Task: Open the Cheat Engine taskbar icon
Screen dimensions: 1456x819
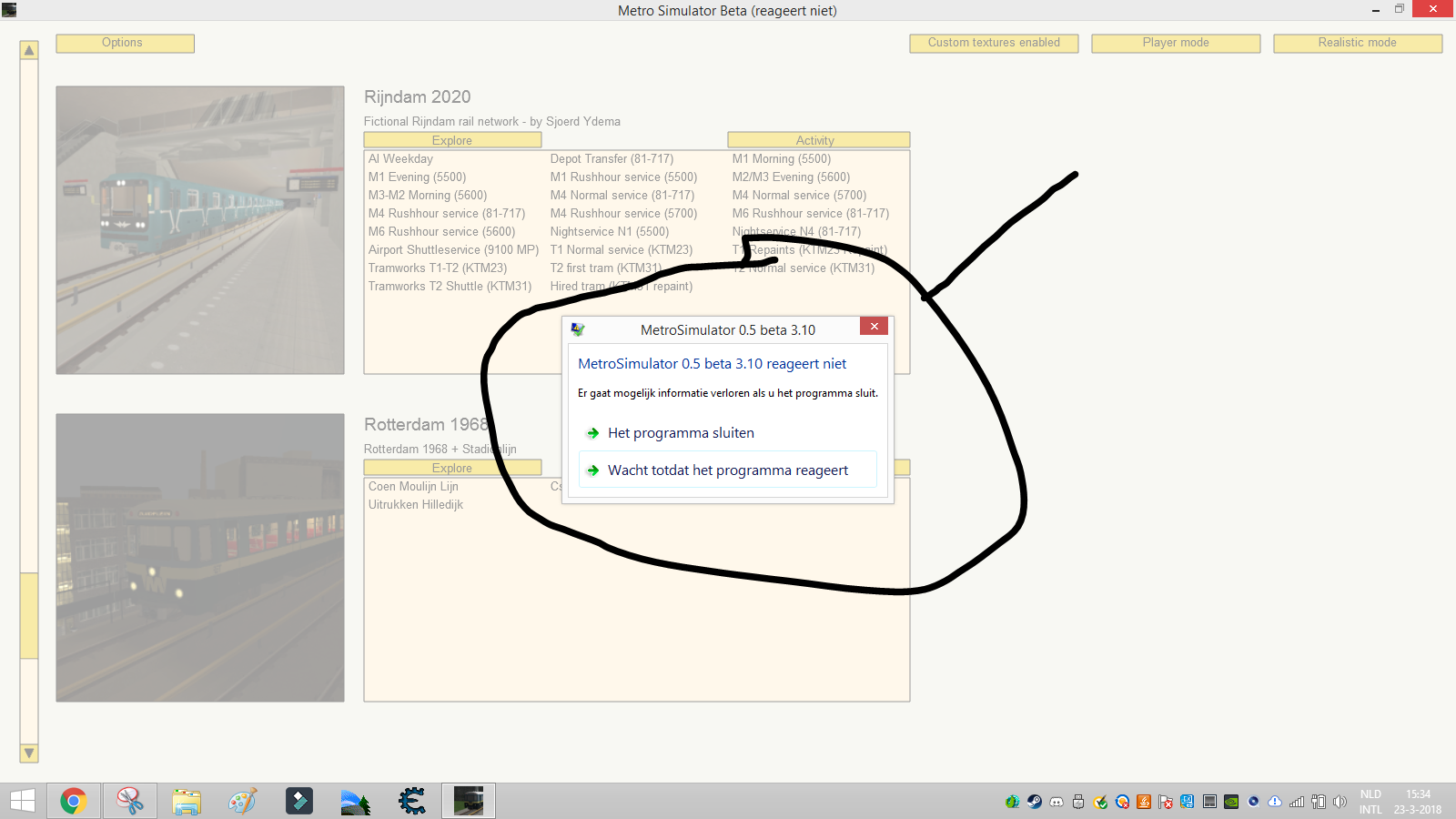Action: [412, 801]
